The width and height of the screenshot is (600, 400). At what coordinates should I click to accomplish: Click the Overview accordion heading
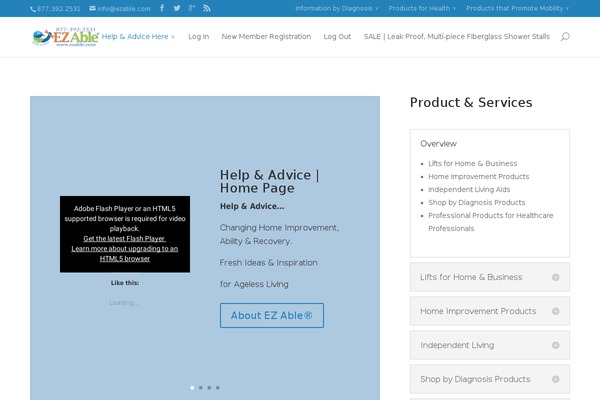coord(439,144)
